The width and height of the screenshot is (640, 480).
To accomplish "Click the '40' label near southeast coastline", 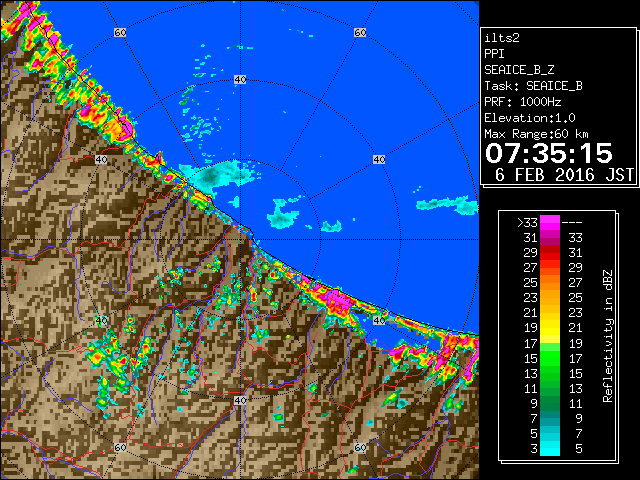I will pos(379,320).
